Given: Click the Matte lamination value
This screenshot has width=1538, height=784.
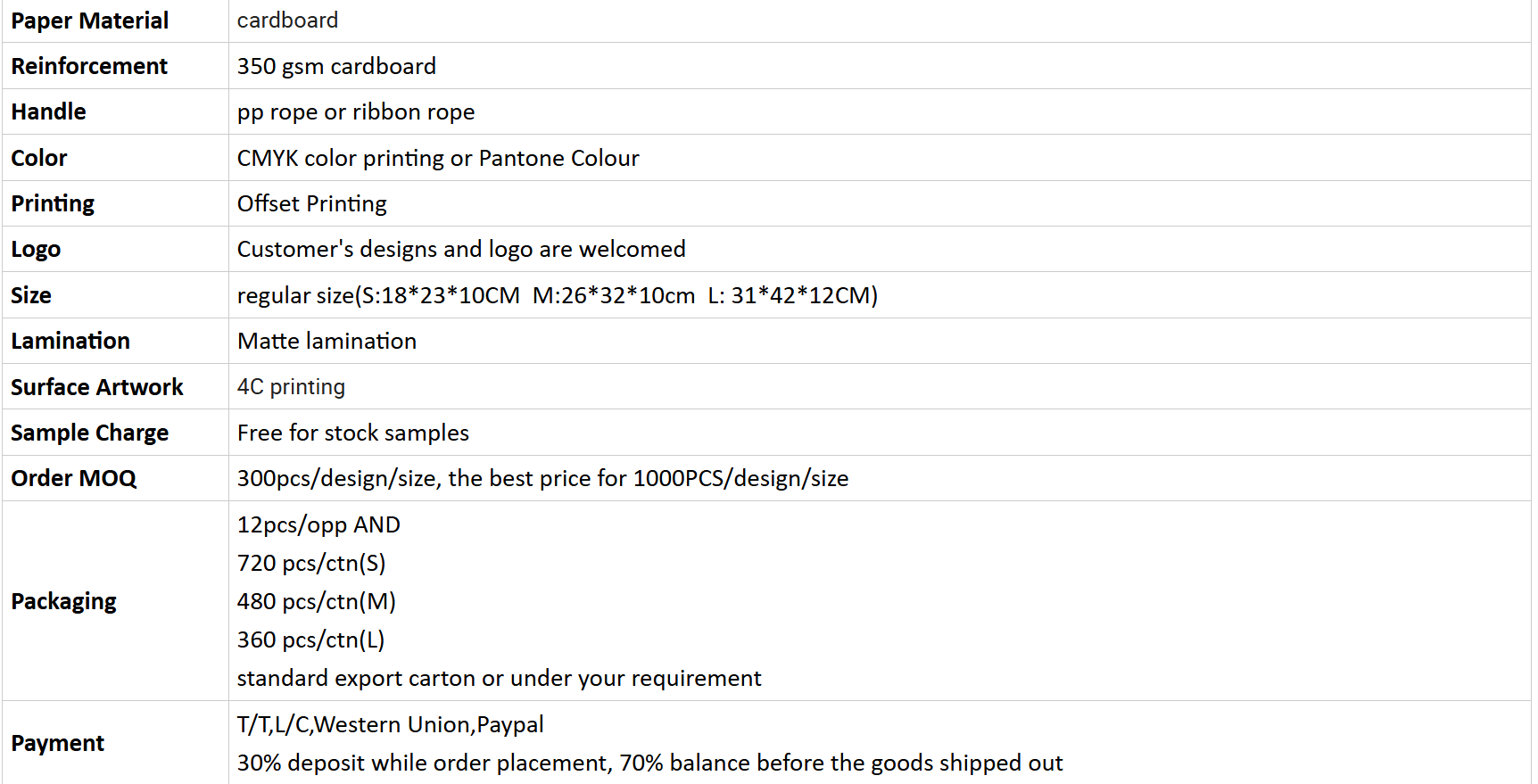Looking at the screenshot, I should coord(327,341).
